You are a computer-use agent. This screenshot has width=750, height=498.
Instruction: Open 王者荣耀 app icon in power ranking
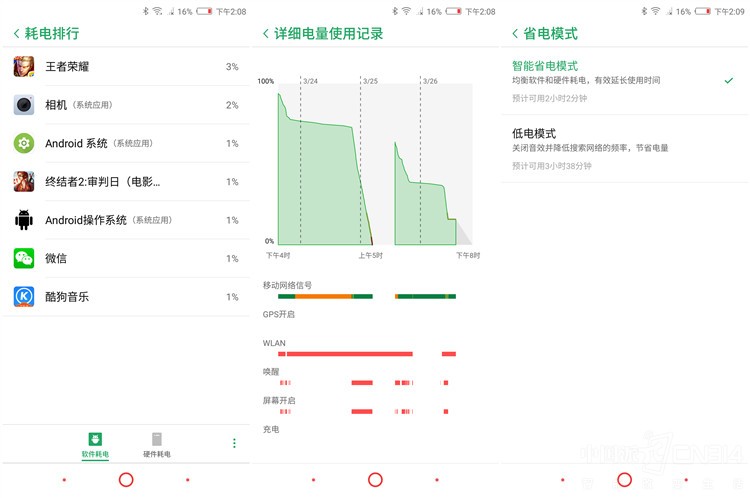[x=24, y=66]
